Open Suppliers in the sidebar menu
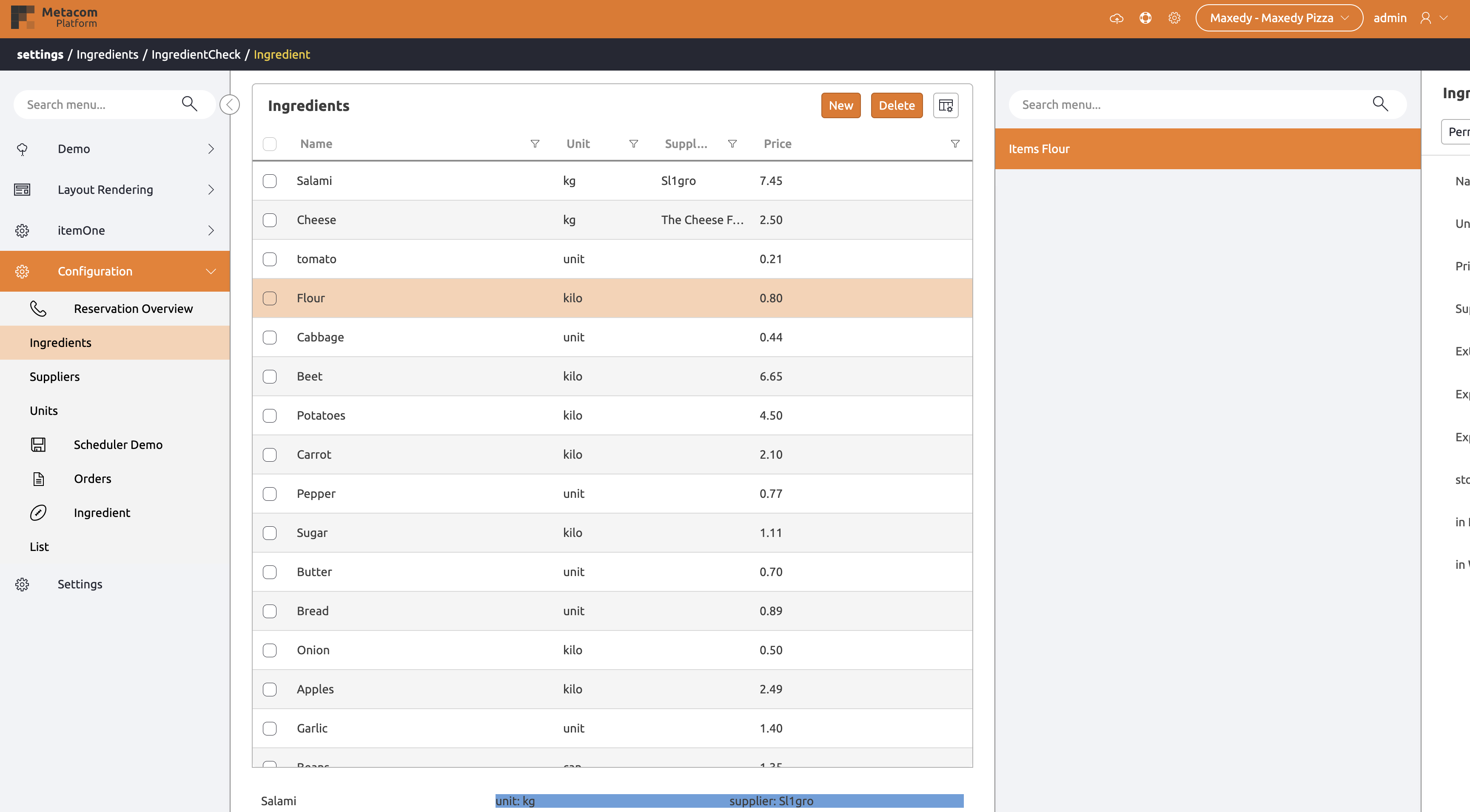This screenshot has height=812, width=1470. [x=55, y=376]
